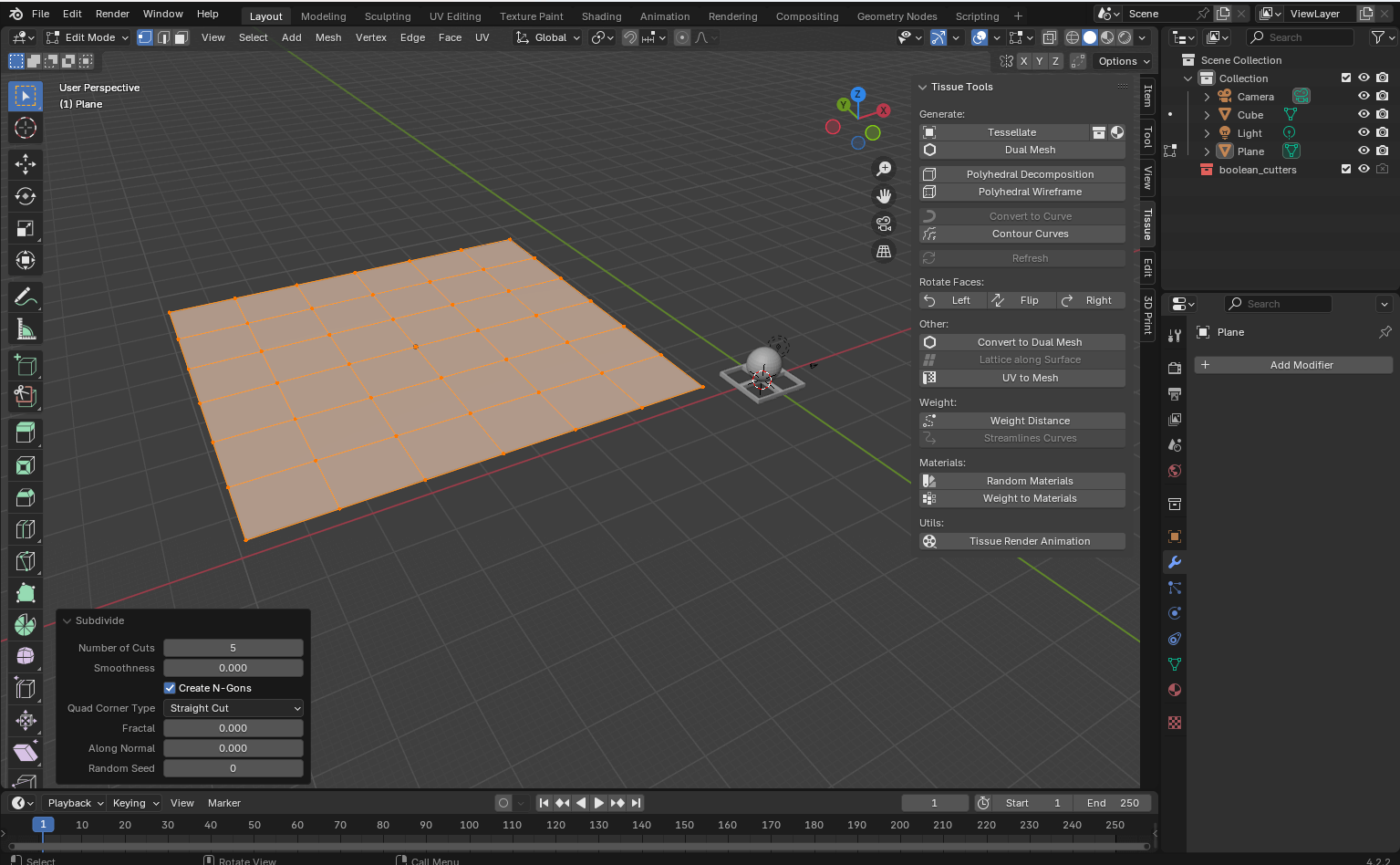
Task: Switch orthographic perspective grid icon
Action: tap(884, 251)
